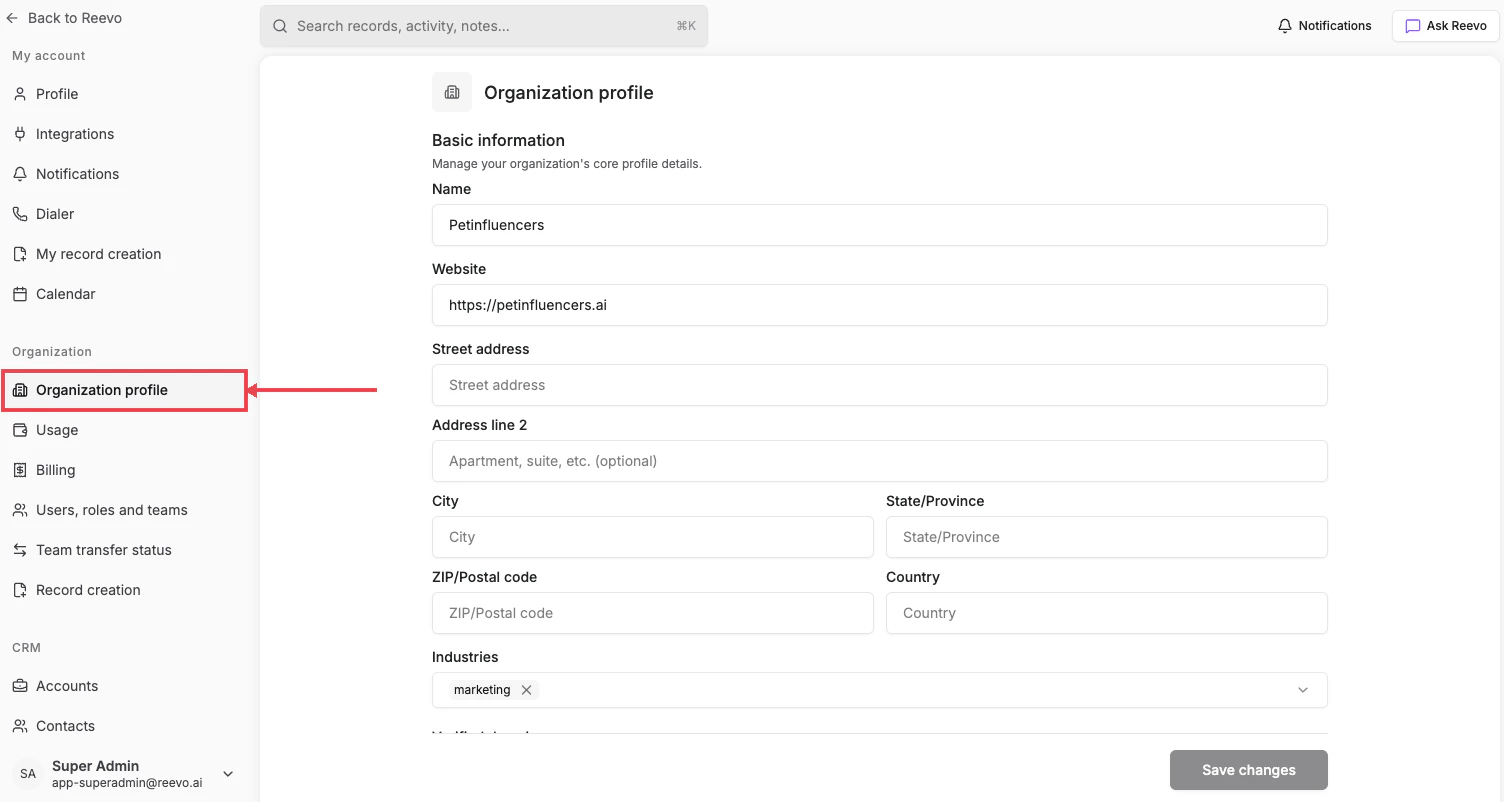Open Team transfer status

click(126, 550)
